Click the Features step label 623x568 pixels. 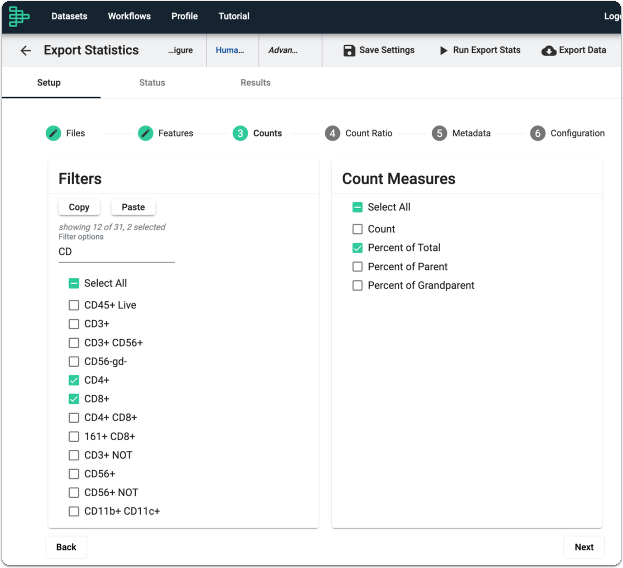click(176, 133)
